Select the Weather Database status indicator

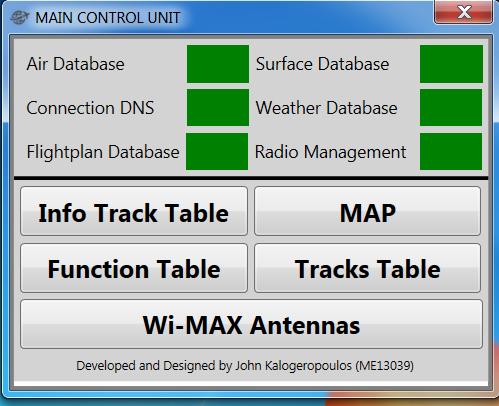pyautogui.click(x=451, y=107)
